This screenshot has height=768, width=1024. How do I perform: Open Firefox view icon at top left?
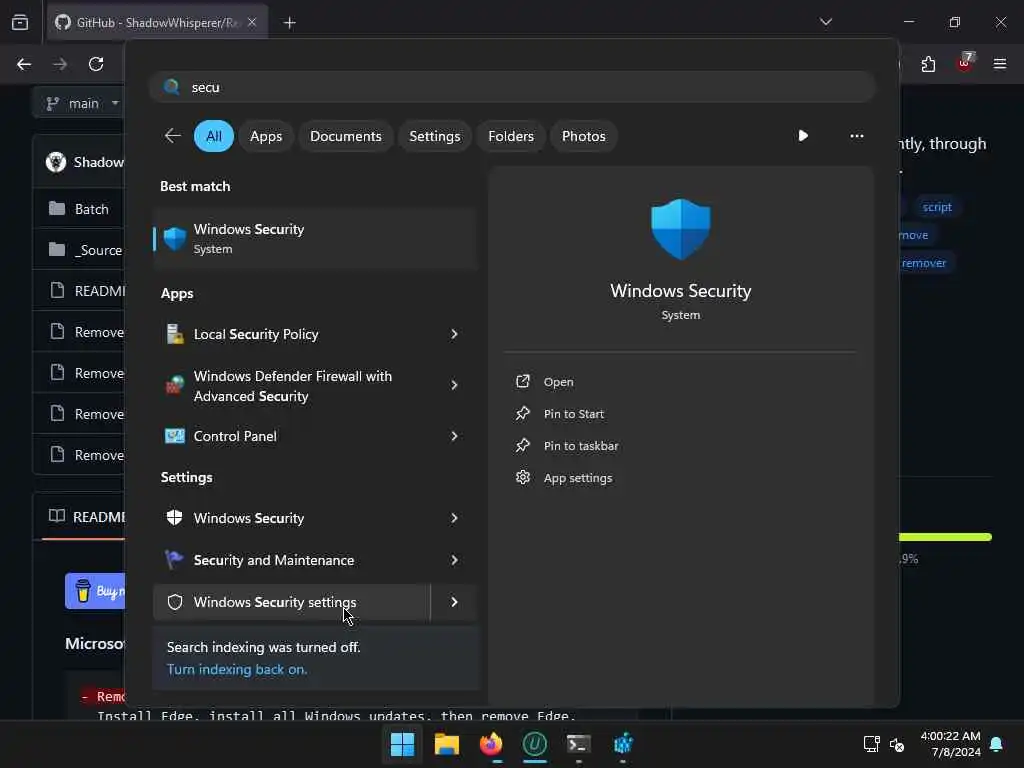tap(20, 22)
